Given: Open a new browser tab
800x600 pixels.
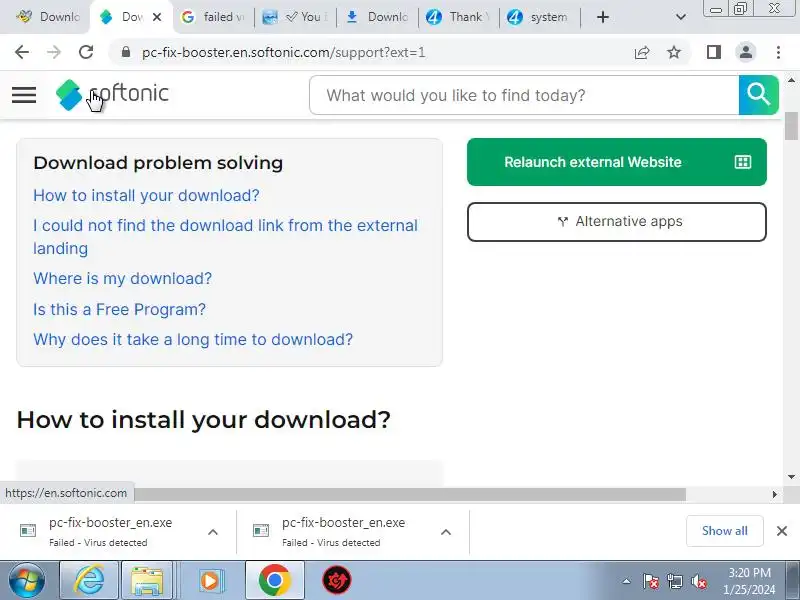Looking at the screenshot, I should pos(603,17).
